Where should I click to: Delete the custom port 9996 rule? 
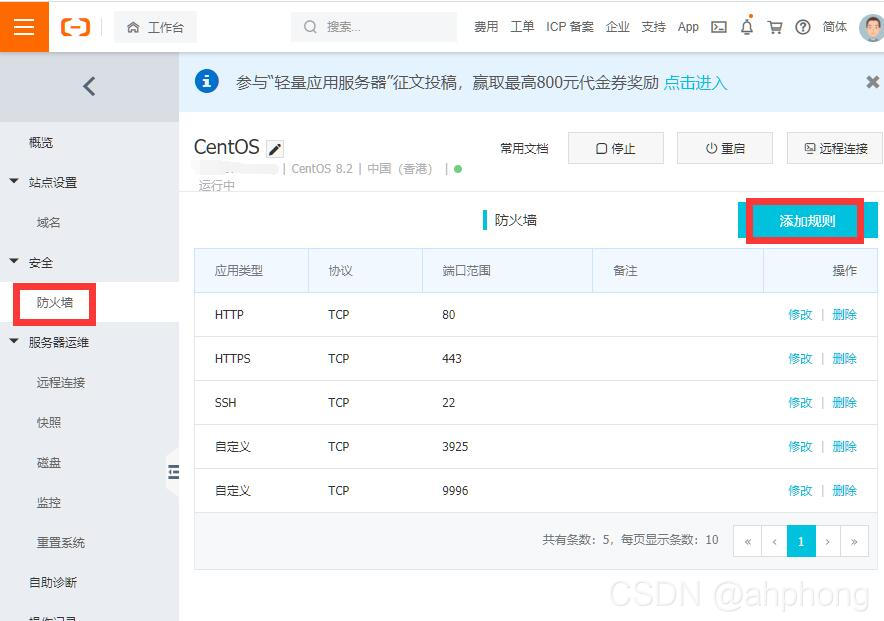844,490
